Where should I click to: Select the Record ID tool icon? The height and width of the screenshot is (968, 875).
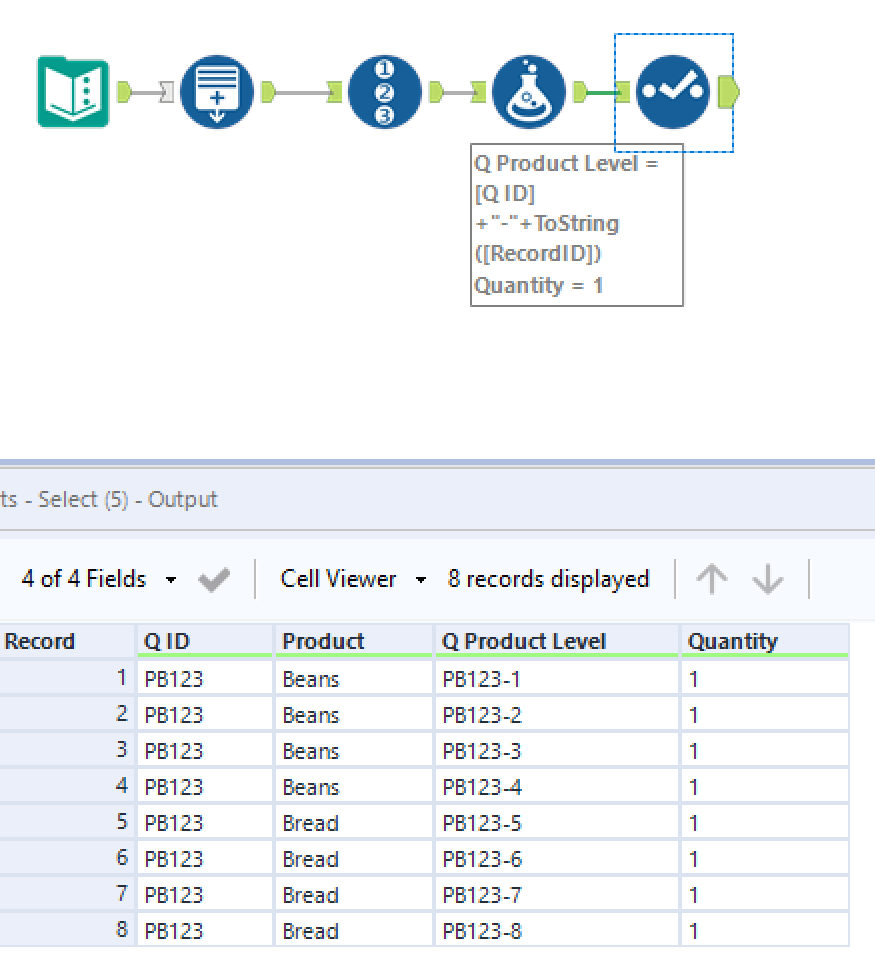pos(385,92)
